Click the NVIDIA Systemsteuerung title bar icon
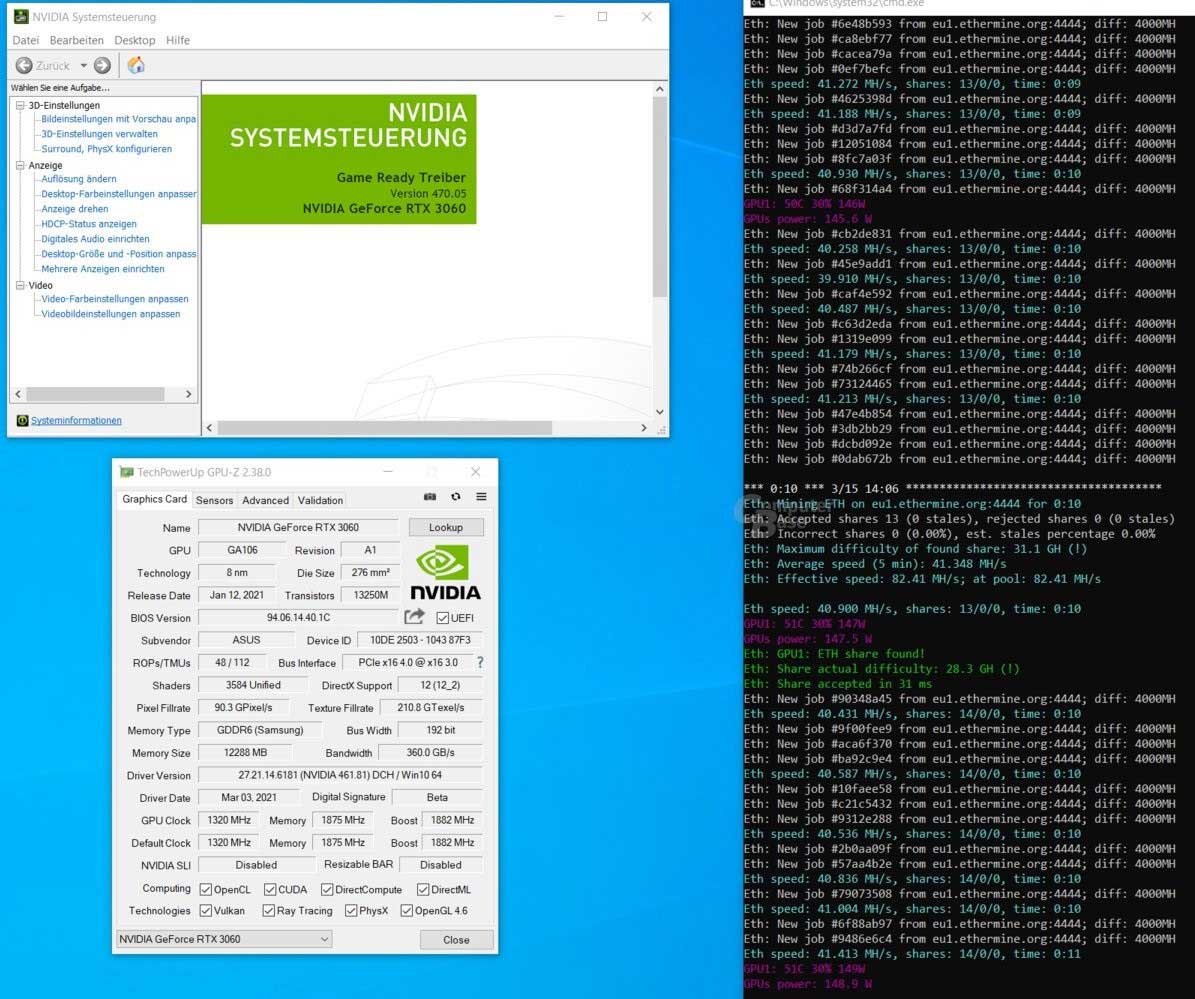 pos(21,16)
